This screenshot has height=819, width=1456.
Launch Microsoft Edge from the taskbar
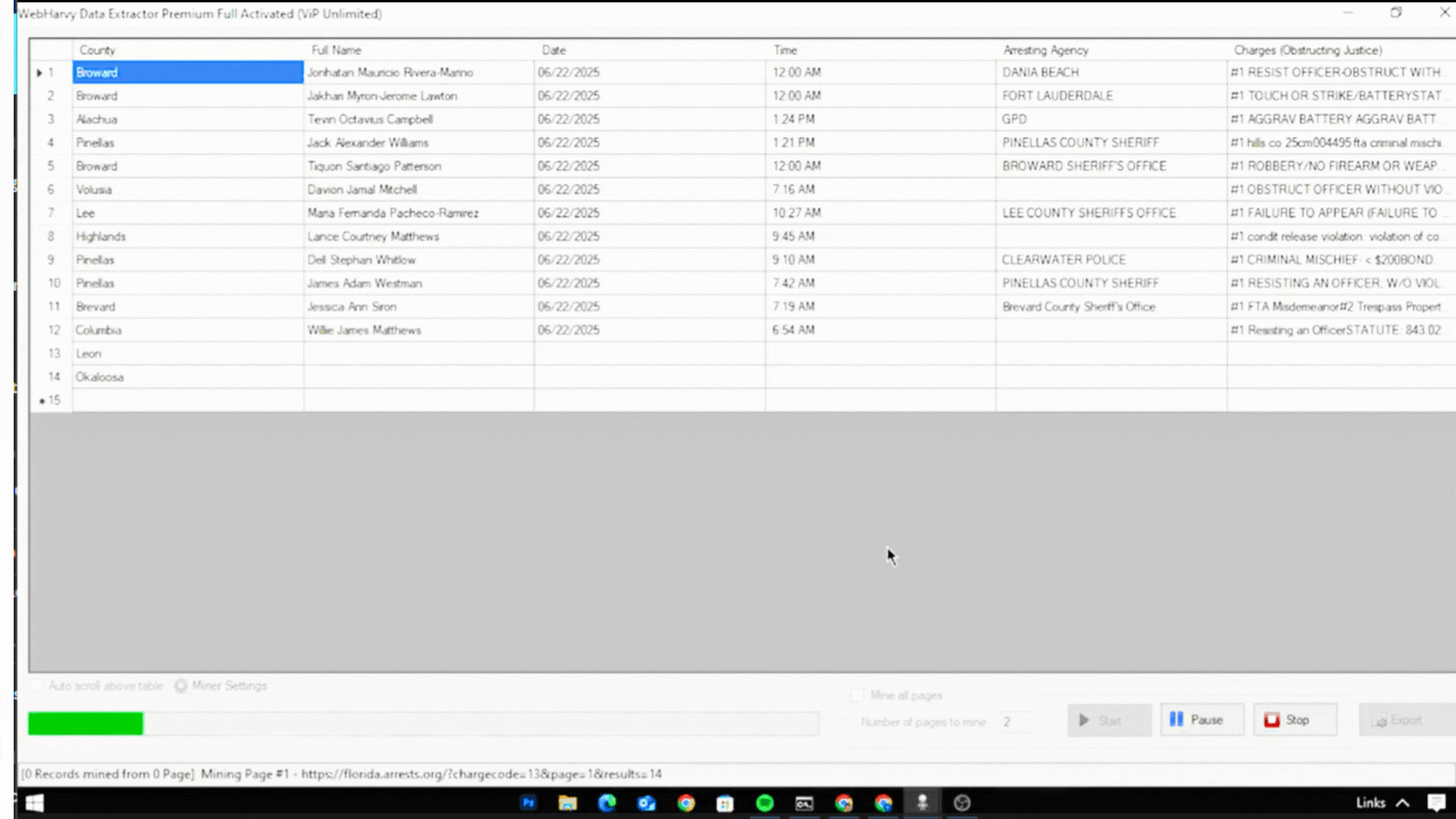607,803
